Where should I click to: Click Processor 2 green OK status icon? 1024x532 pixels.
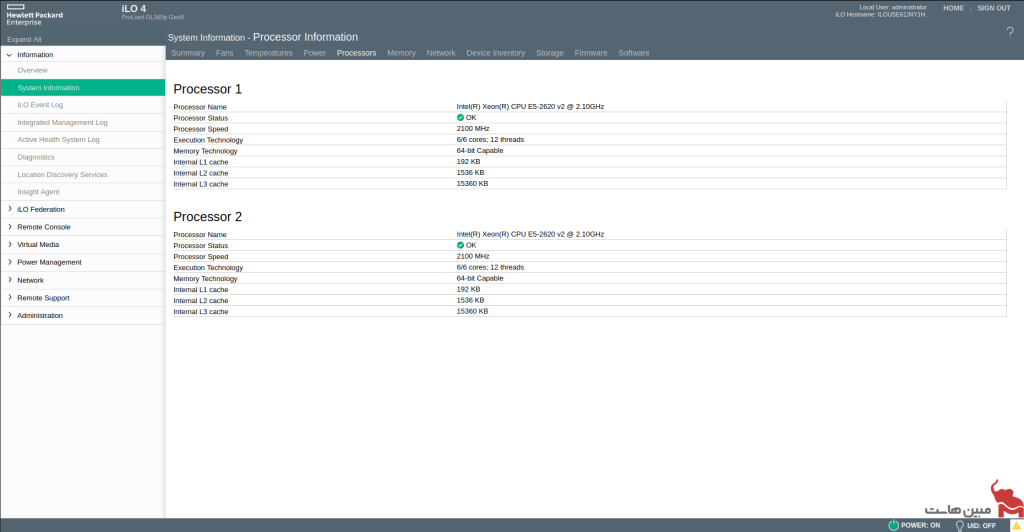460,245
